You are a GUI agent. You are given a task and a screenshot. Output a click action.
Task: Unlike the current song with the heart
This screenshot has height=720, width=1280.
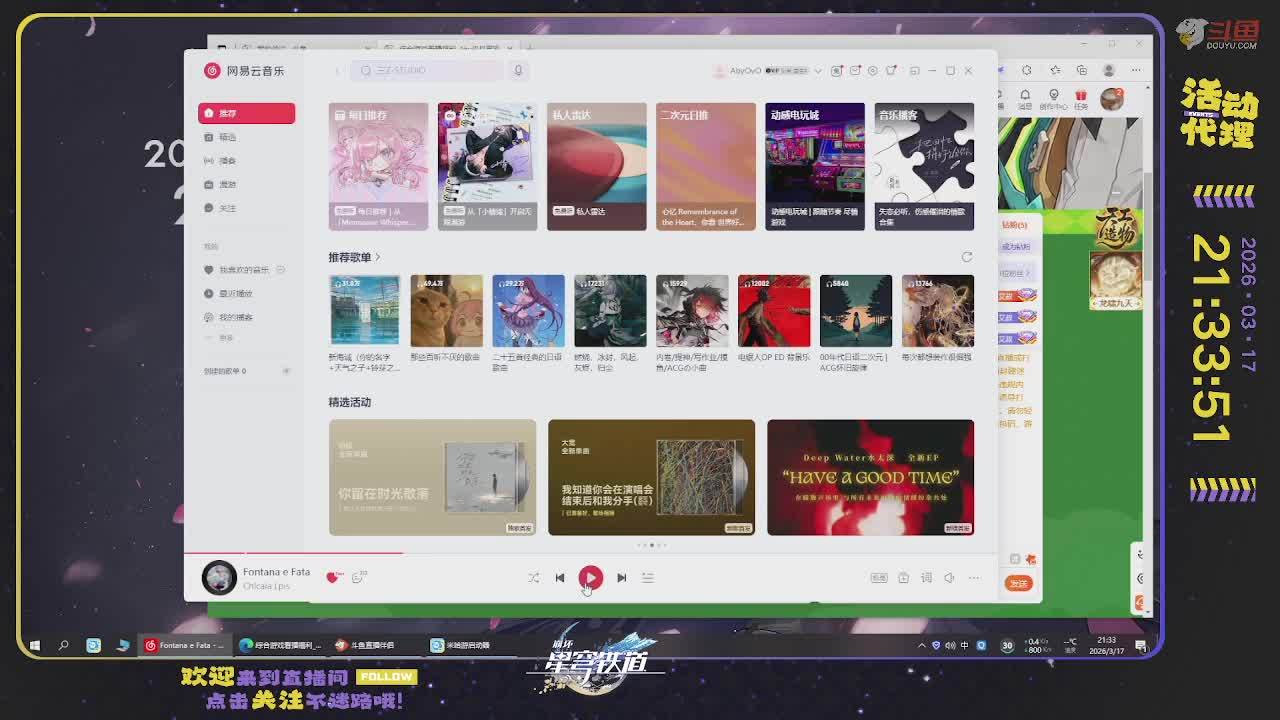click(x=333, y=577)
